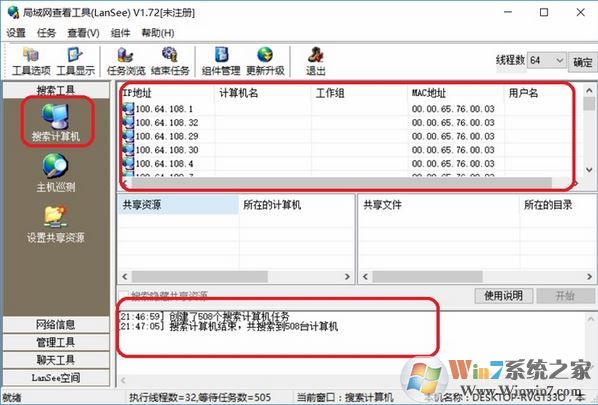Open 帮助(H) menu

point(158,33)
